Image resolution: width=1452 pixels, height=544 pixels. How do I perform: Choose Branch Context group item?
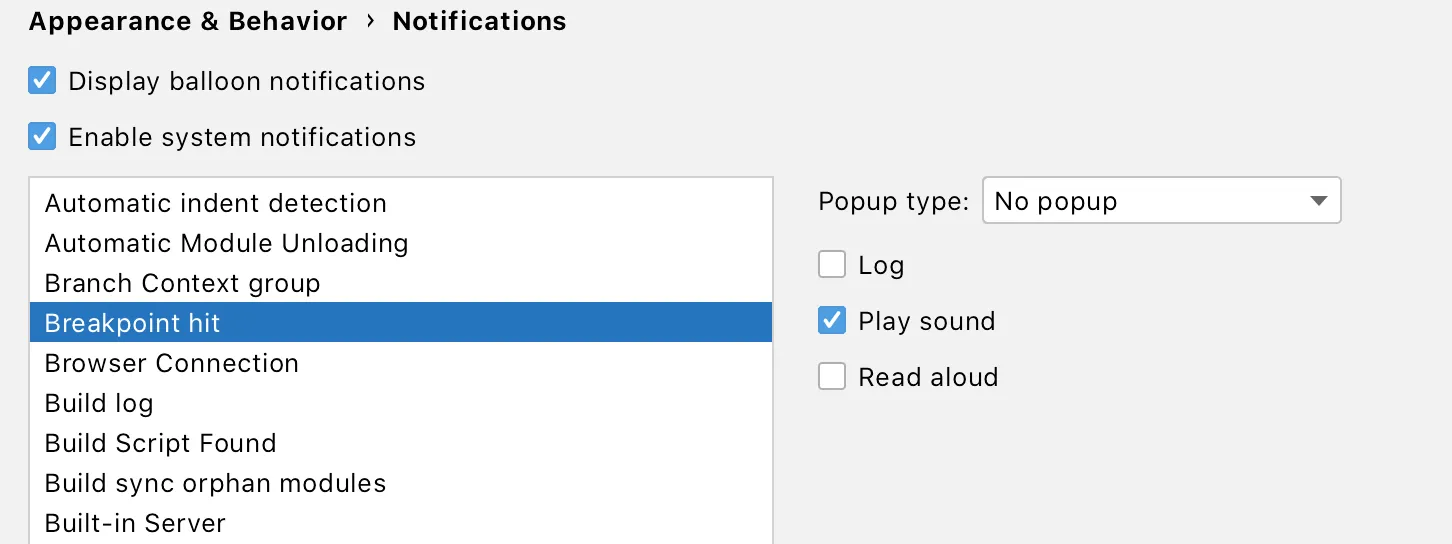coord(183,283)
